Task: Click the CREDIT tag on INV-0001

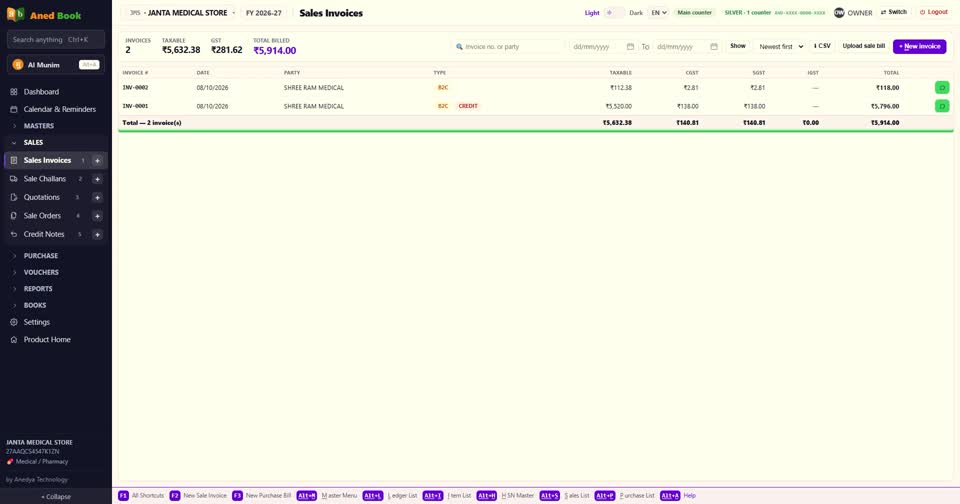Action: 468,106
